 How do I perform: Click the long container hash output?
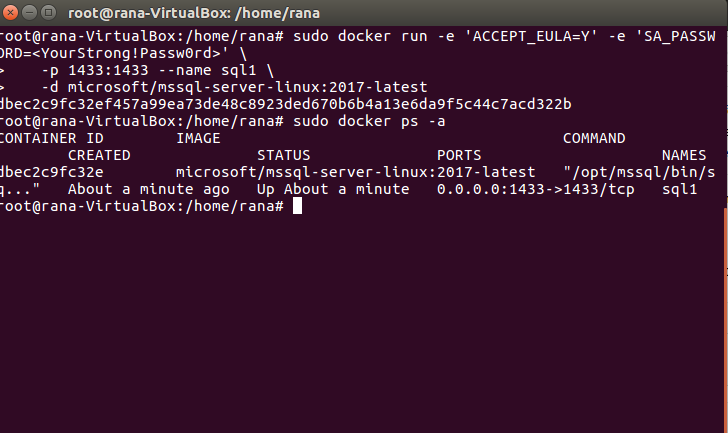click(x=286, y=104)
